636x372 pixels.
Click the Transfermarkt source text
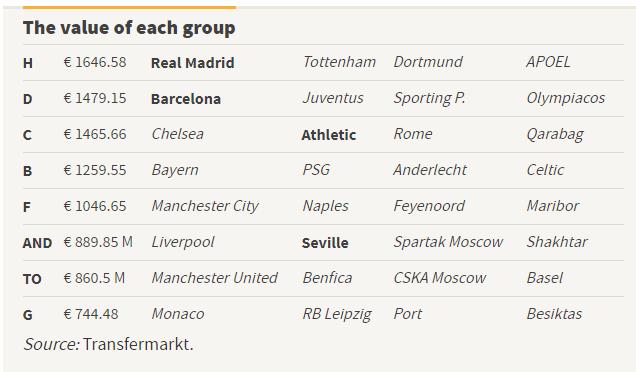tap(138, 344)
